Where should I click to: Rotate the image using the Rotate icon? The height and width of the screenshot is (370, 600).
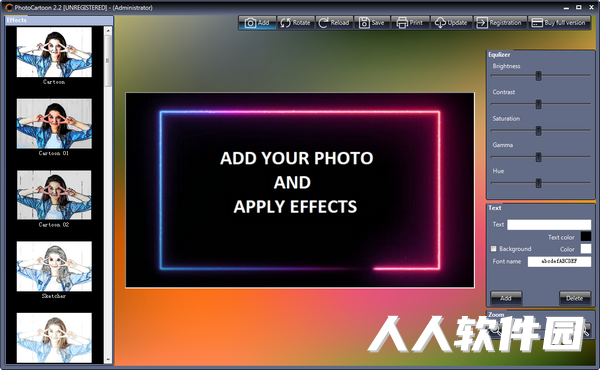point(285,23)
